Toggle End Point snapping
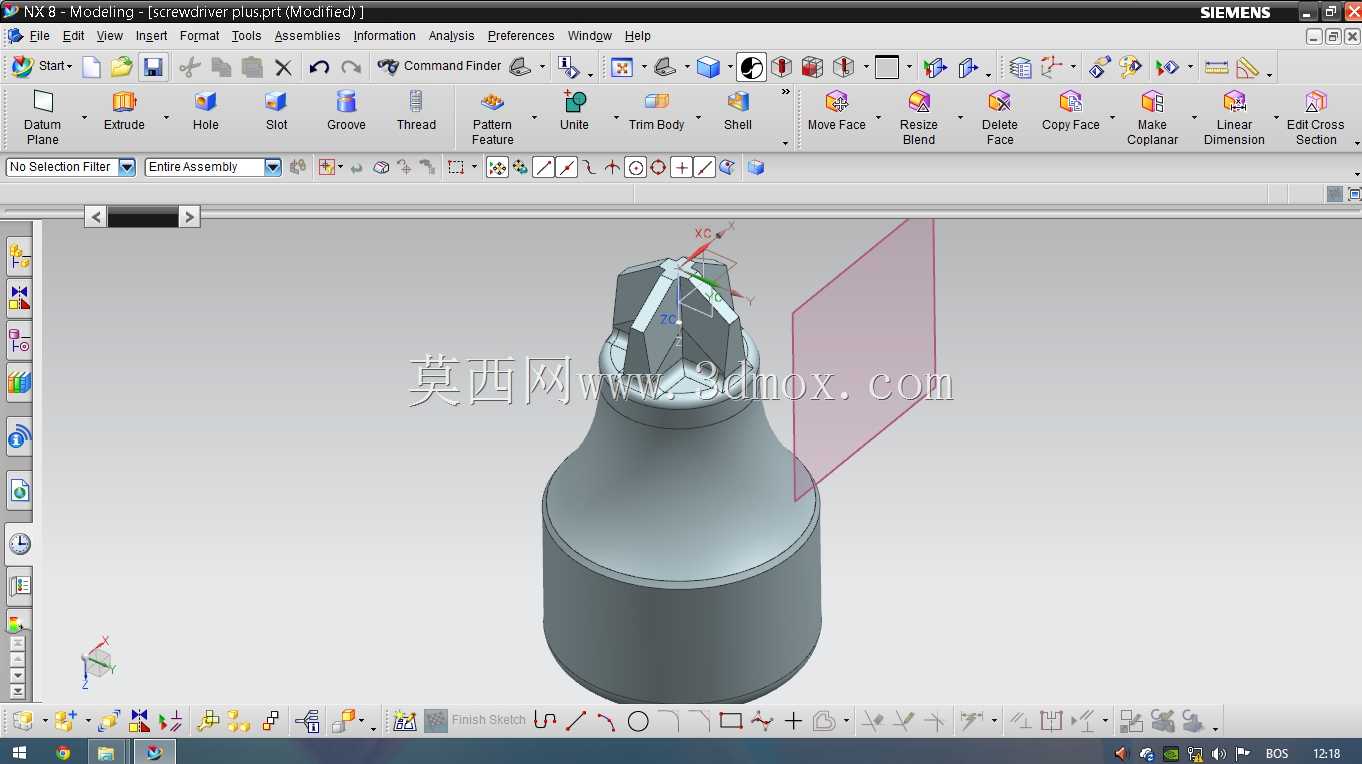The width and height of the screenshot is (1362, 764). 543,168
